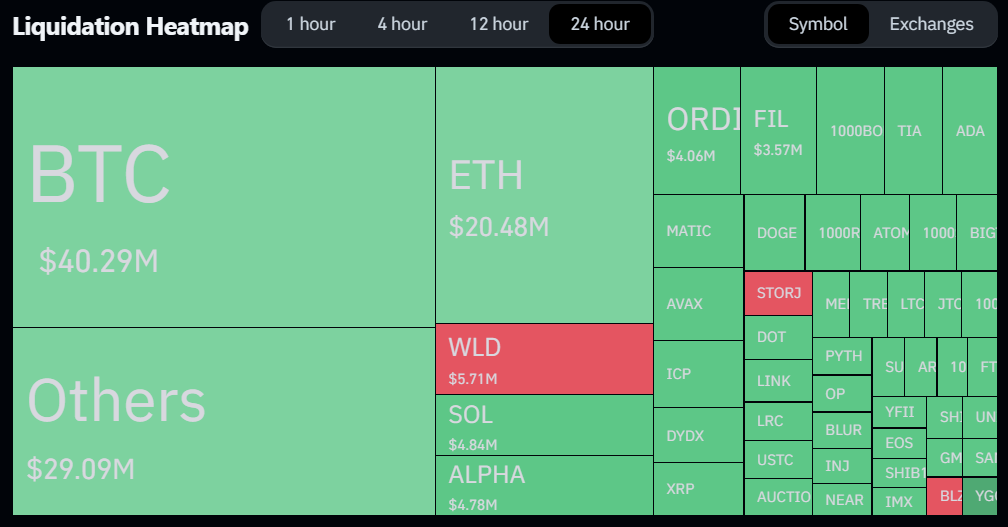Open the ETH $20.48M tile
Viewport: 1008px width, 527px height.
544,195
